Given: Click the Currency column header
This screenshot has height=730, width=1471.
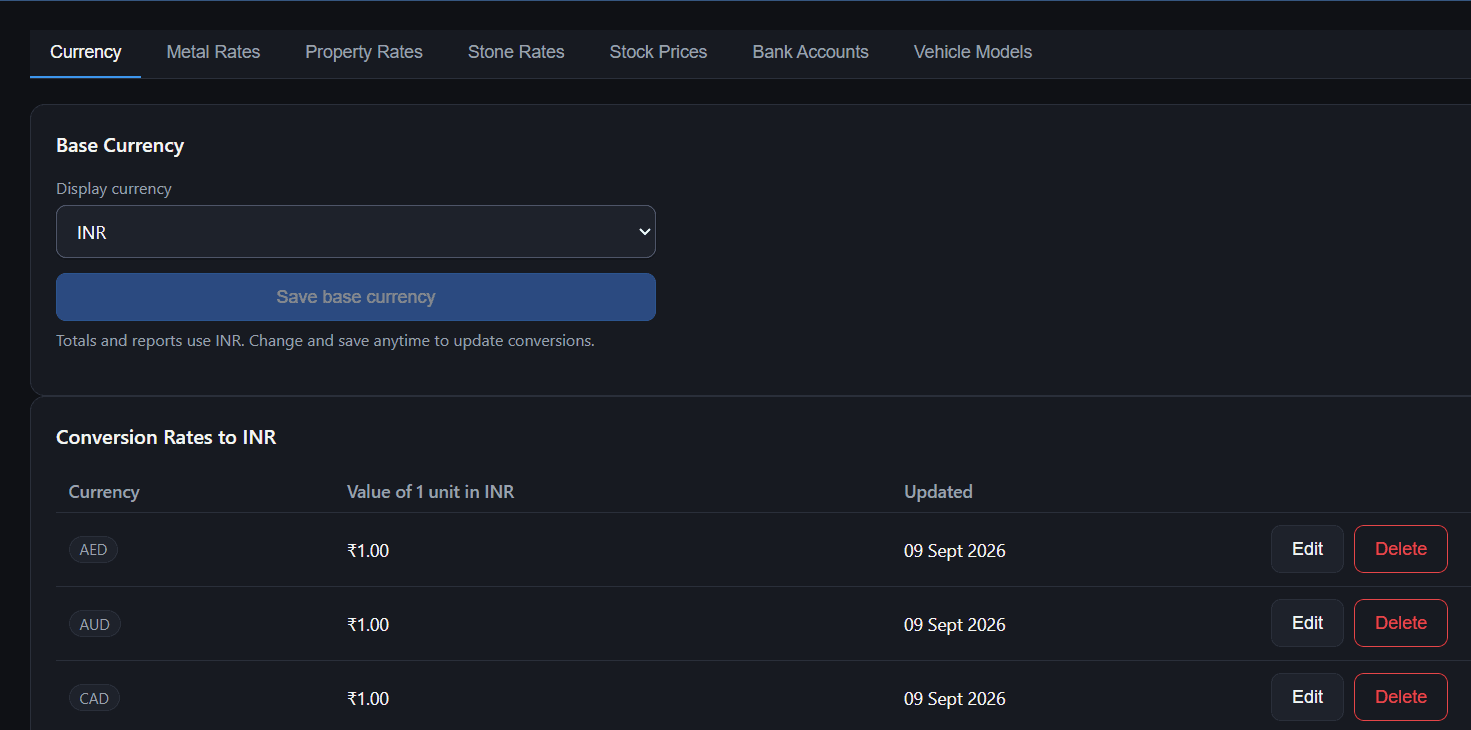Looking at the screenshot, I should click(104, 492).
